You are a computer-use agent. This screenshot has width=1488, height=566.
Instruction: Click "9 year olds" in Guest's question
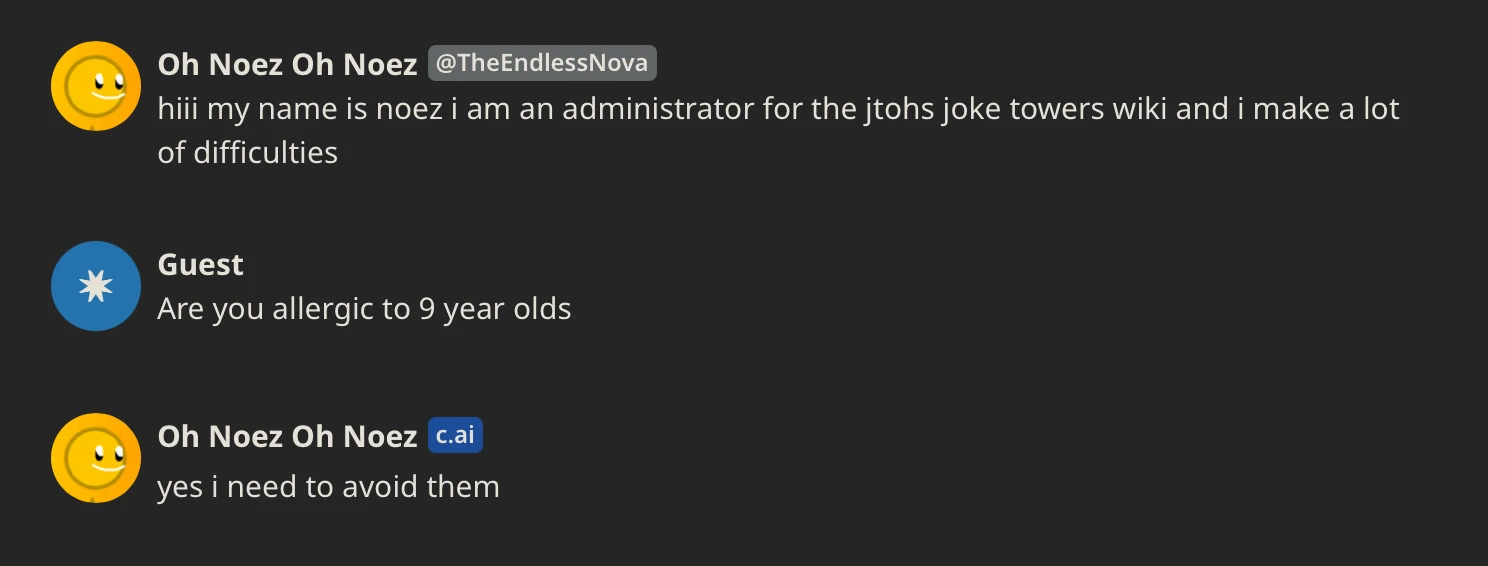[x=495, y=308]
